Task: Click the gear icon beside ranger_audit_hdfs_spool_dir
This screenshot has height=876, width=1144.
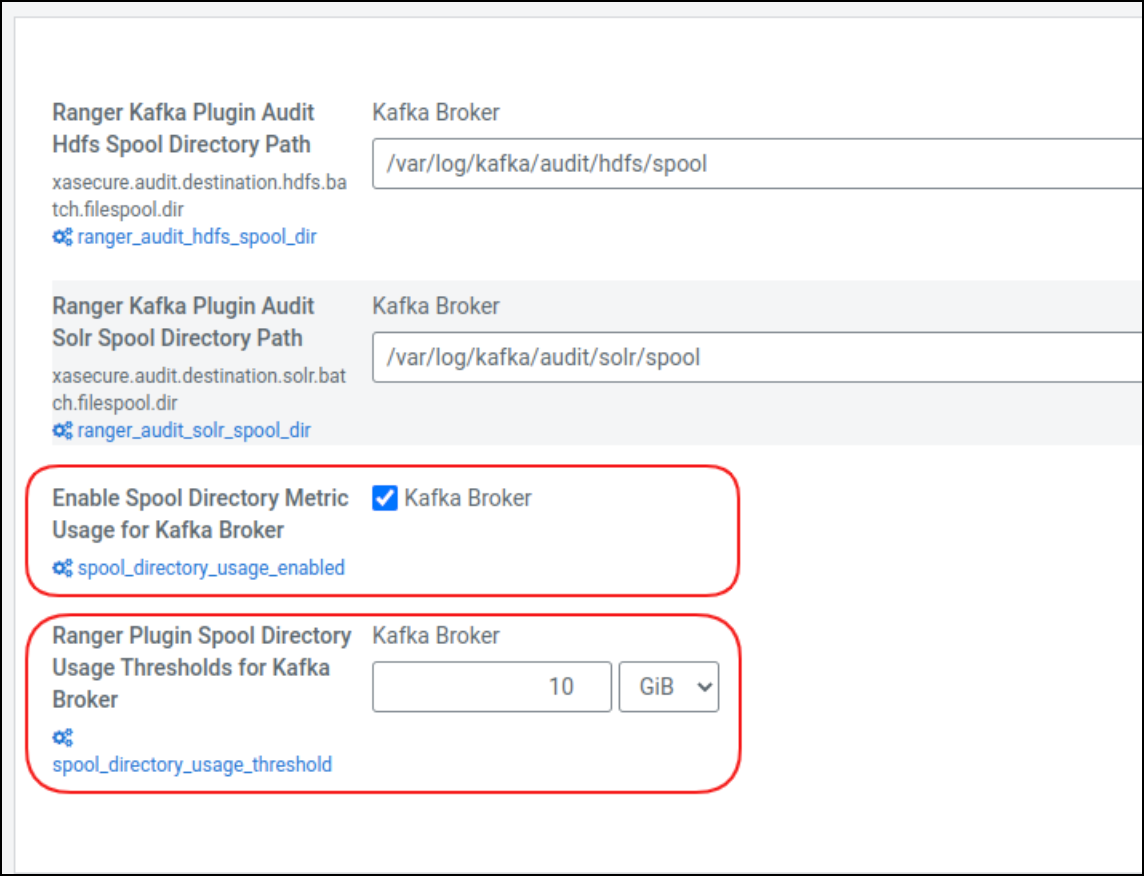Action: pos(61,237)
